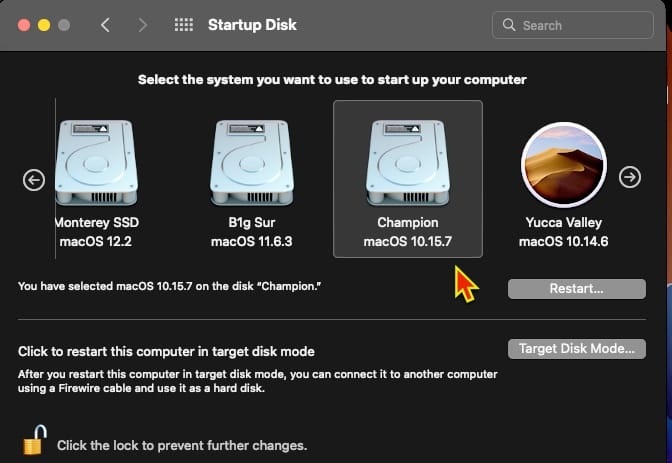Click the macOS 10.15.7 label under Champion
Screen dimensions: 672x463
tap(407, 242)
